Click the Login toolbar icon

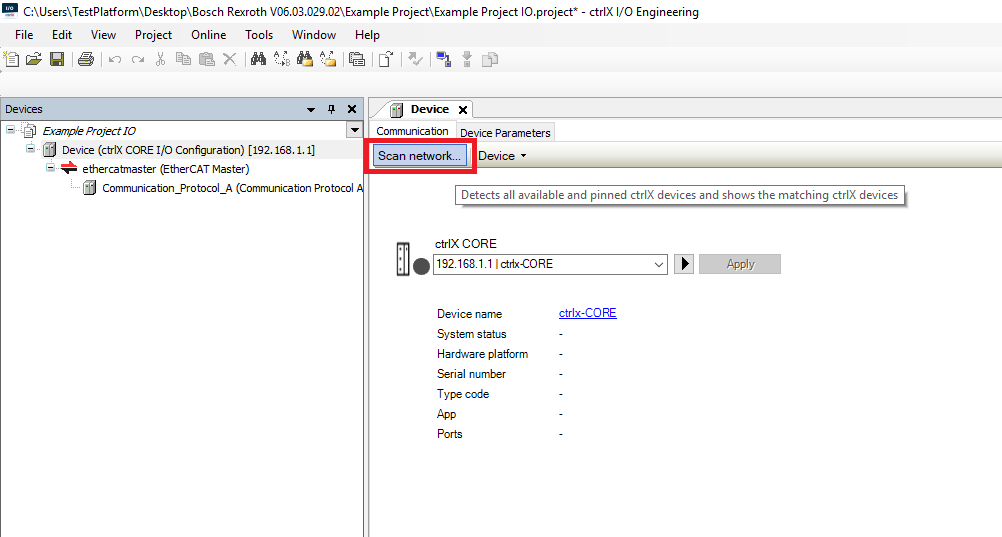(x=443, y=60)
